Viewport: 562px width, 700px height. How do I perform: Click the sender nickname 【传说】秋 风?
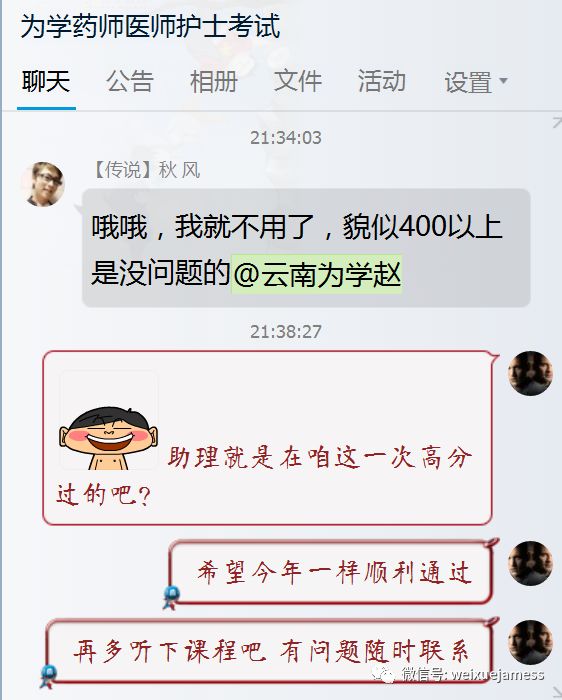point(146,170)
